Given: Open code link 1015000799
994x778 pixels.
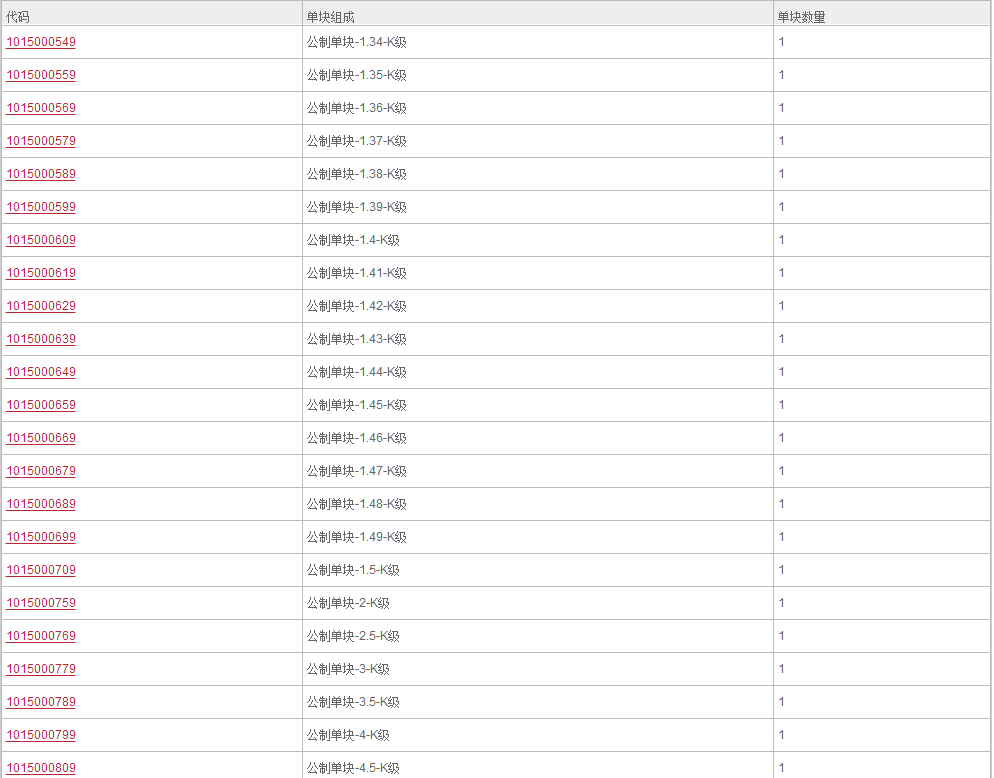Looking at the screenshot, I should tap(41, 734).
